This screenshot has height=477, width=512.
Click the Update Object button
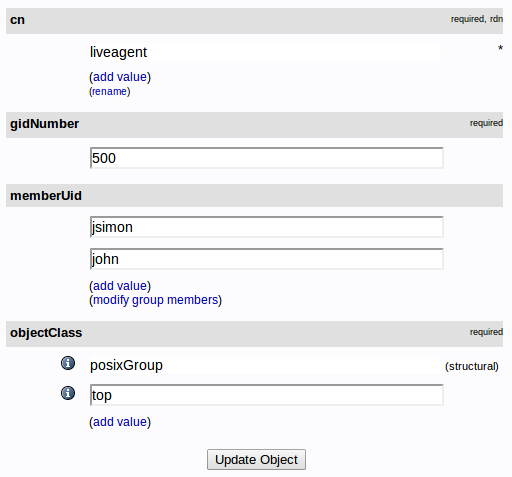pos(256,459)
